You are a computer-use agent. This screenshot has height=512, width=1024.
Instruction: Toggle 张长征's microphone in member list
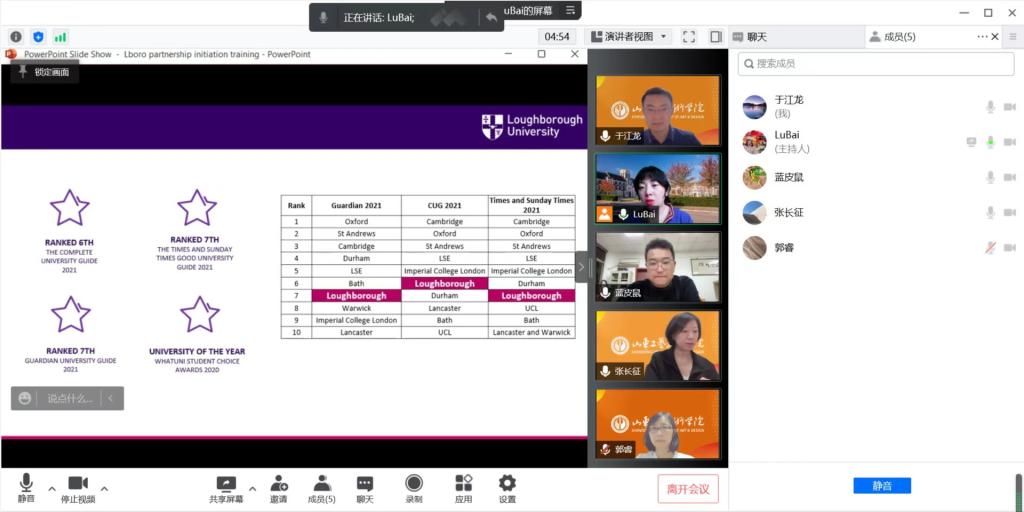coord(991,212)
